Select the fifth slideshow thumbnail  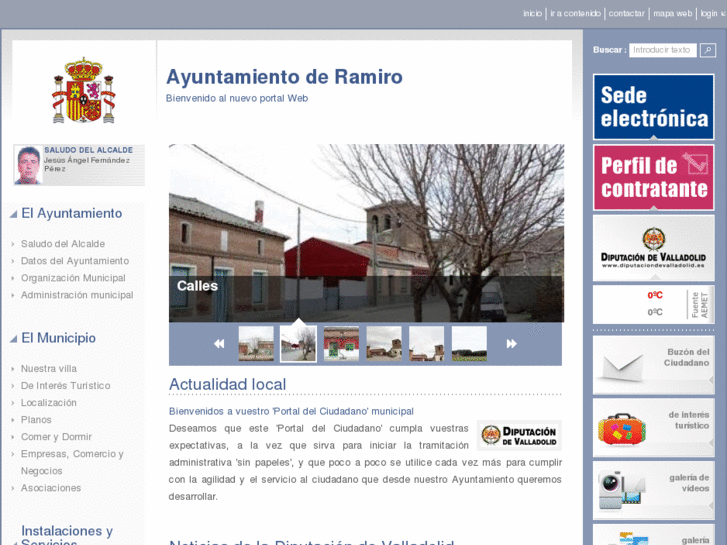coord(427,344)
